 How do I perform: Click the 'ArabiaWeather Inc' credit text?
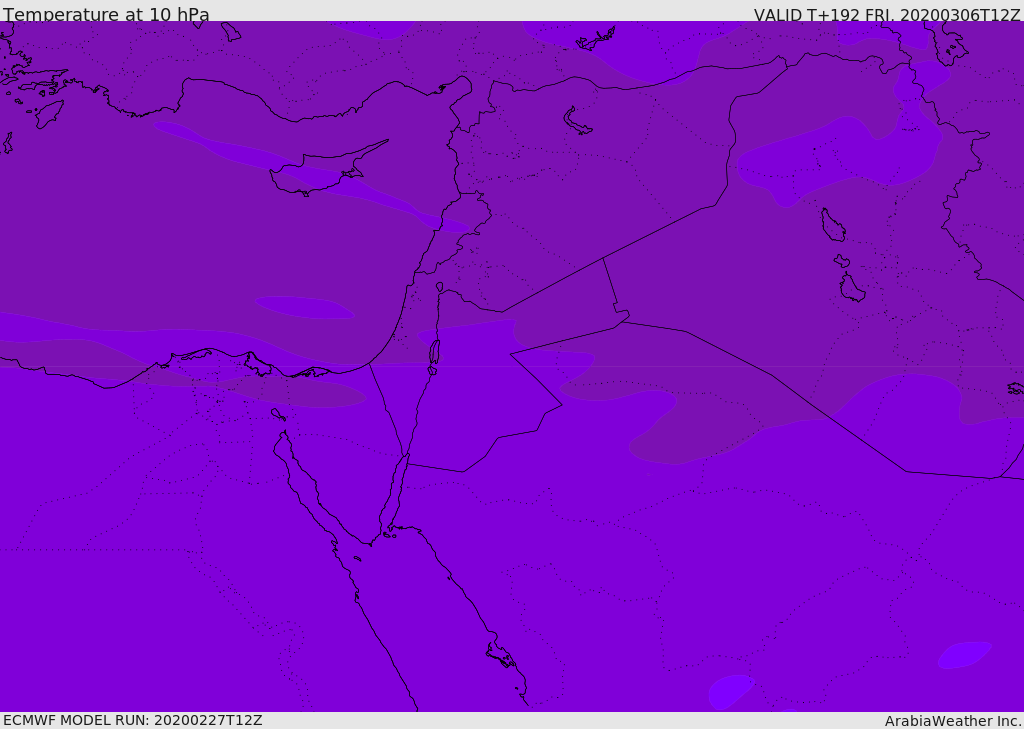coord(952,721)
